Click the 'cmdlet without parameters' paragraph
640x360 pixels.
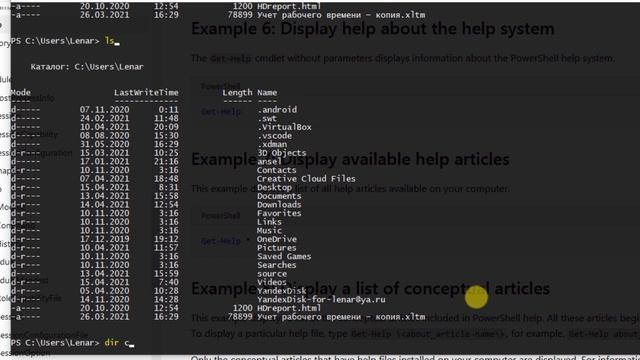403,58
